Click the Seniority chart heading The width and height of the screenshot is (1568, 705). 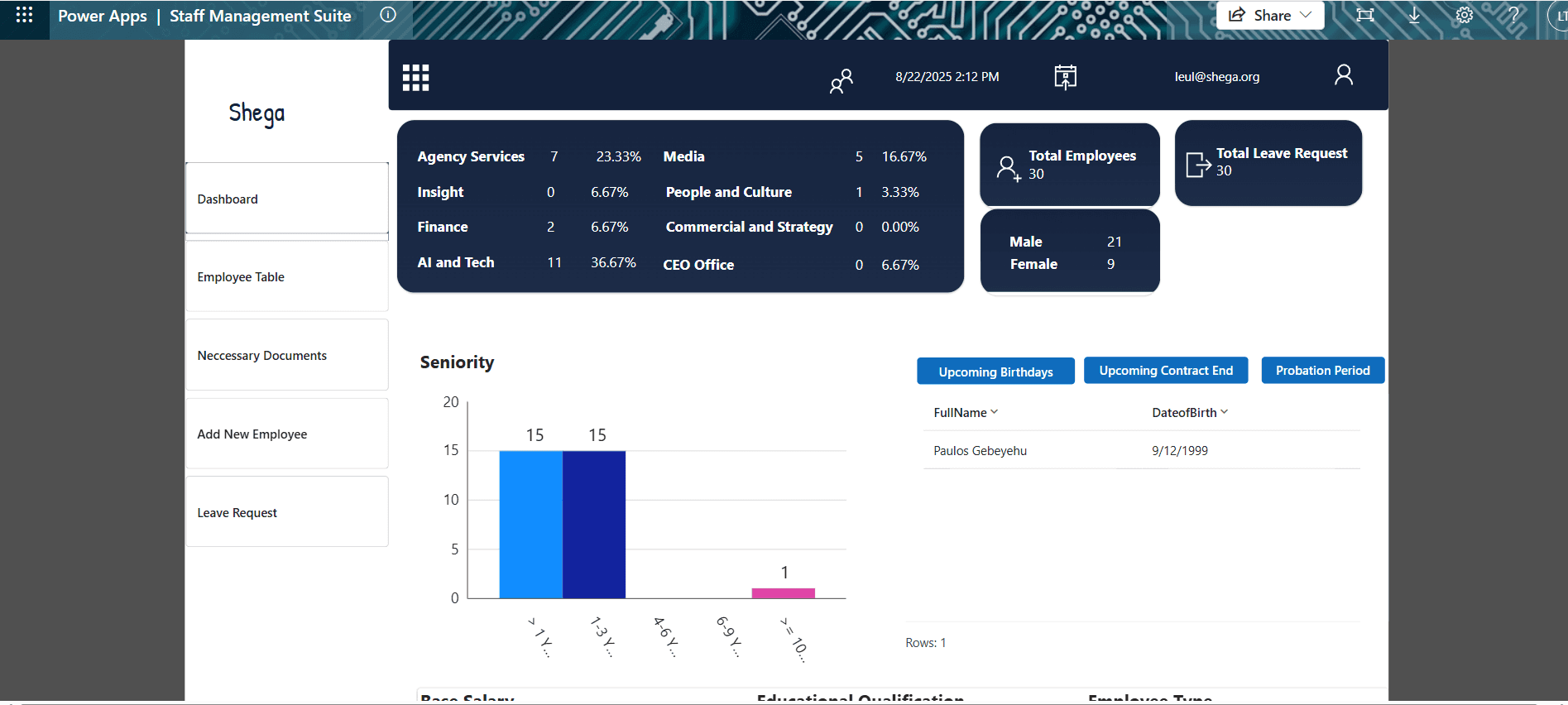pyautogui.click(x=457, y=362)
